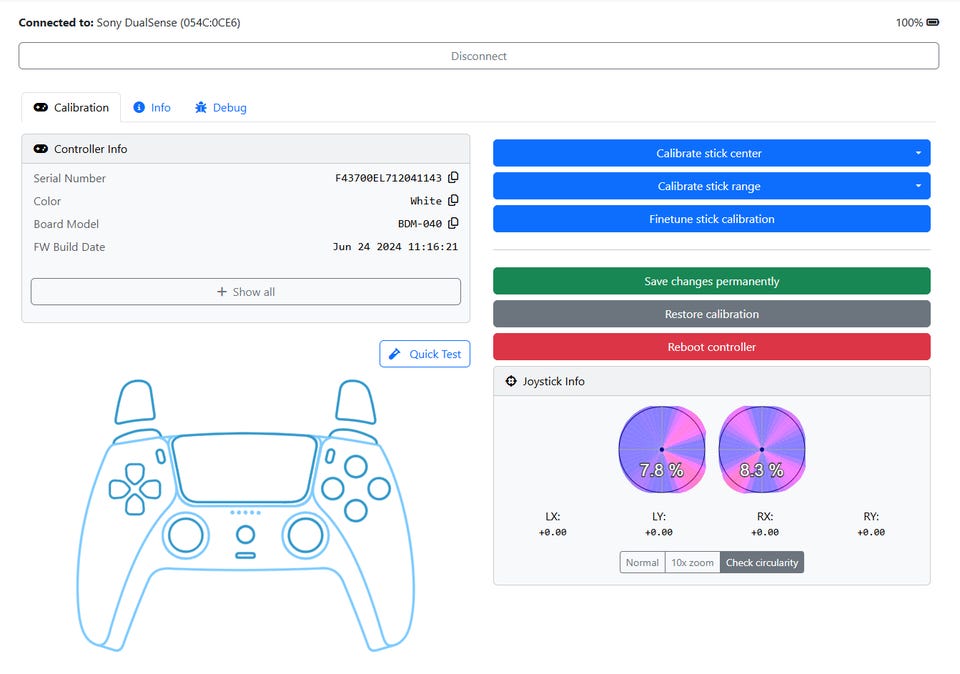
Task: Click the Options button on controller diagram
Action: click(329, 456)
